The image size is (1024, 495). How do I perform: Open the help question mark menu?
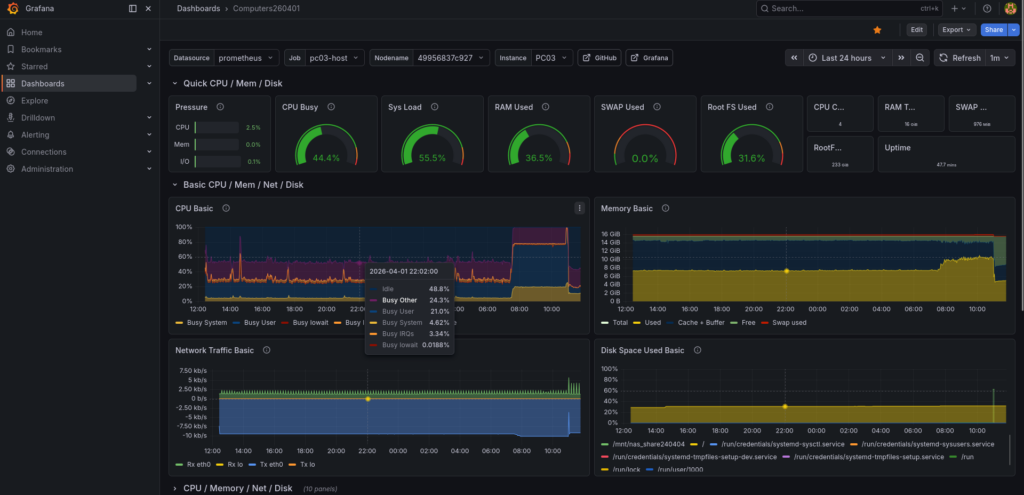[x=987, y=8]
